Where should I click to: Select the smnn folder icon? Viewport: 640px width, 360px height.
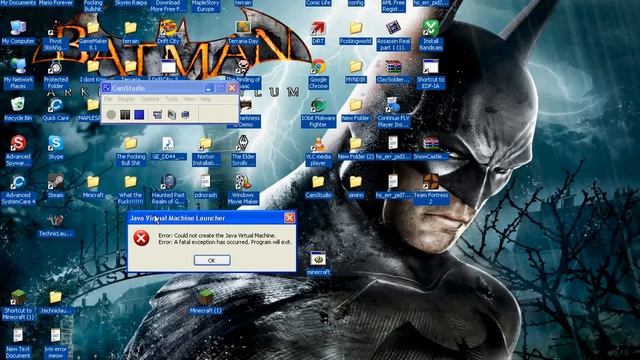pos(356,186)
